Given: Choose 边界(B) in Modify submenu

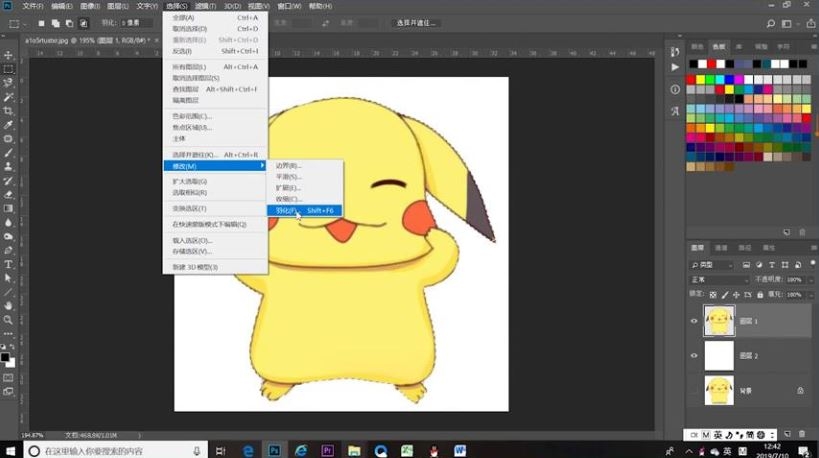Looking at the screenshot, I should (x=305, y=166).
